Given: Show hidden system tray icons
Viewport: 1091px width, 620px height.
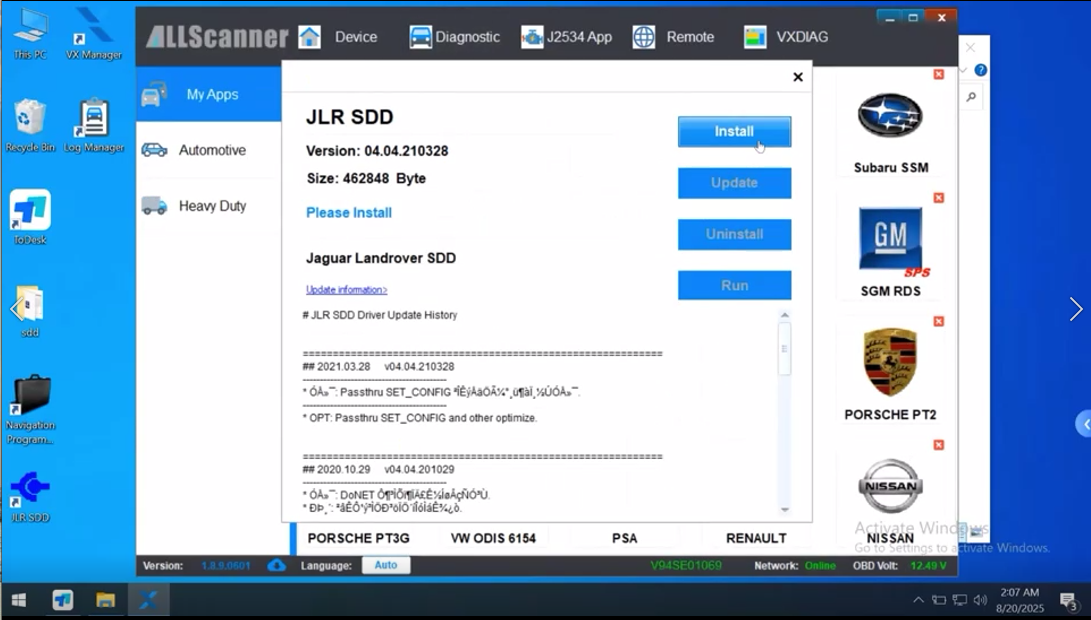Looking at the screenshot, I should (x=918, y=600).
